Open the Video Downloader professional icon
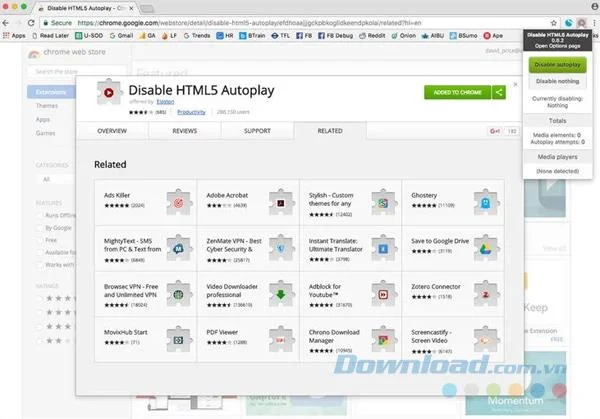 (x=281, y=294)
